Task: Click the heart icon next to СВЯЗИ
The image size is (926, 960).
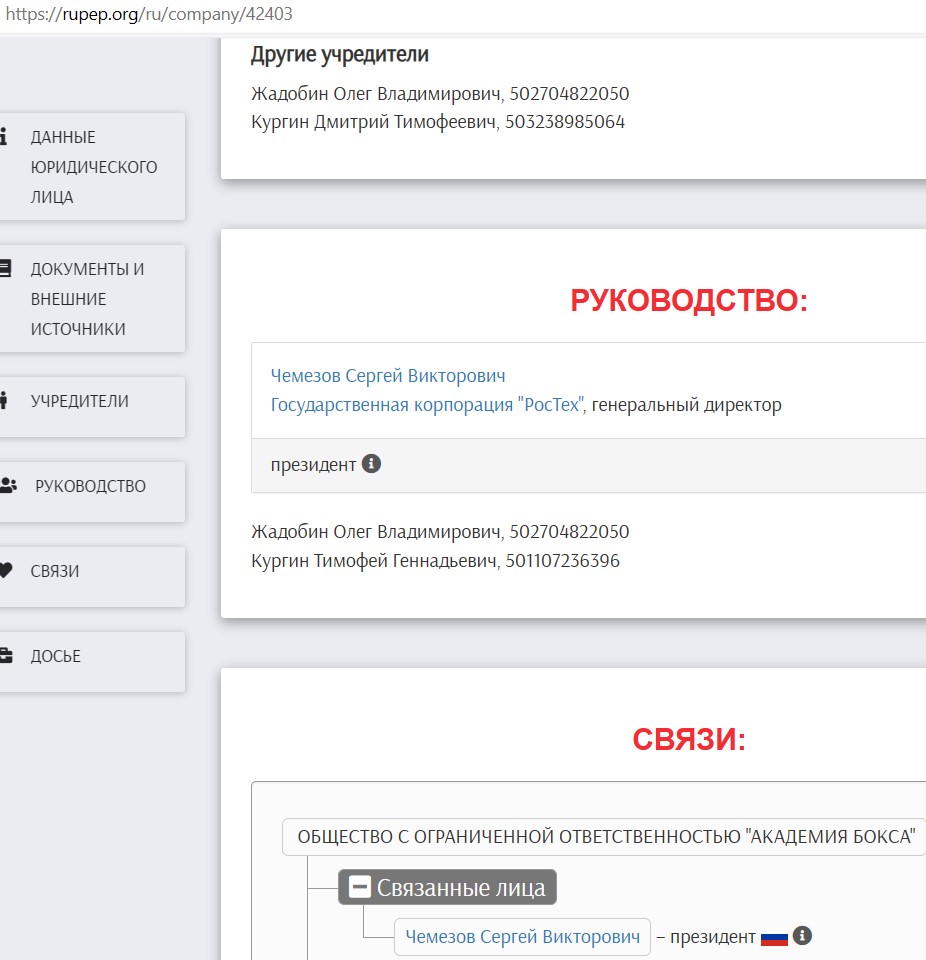Action: coord(5,571)
